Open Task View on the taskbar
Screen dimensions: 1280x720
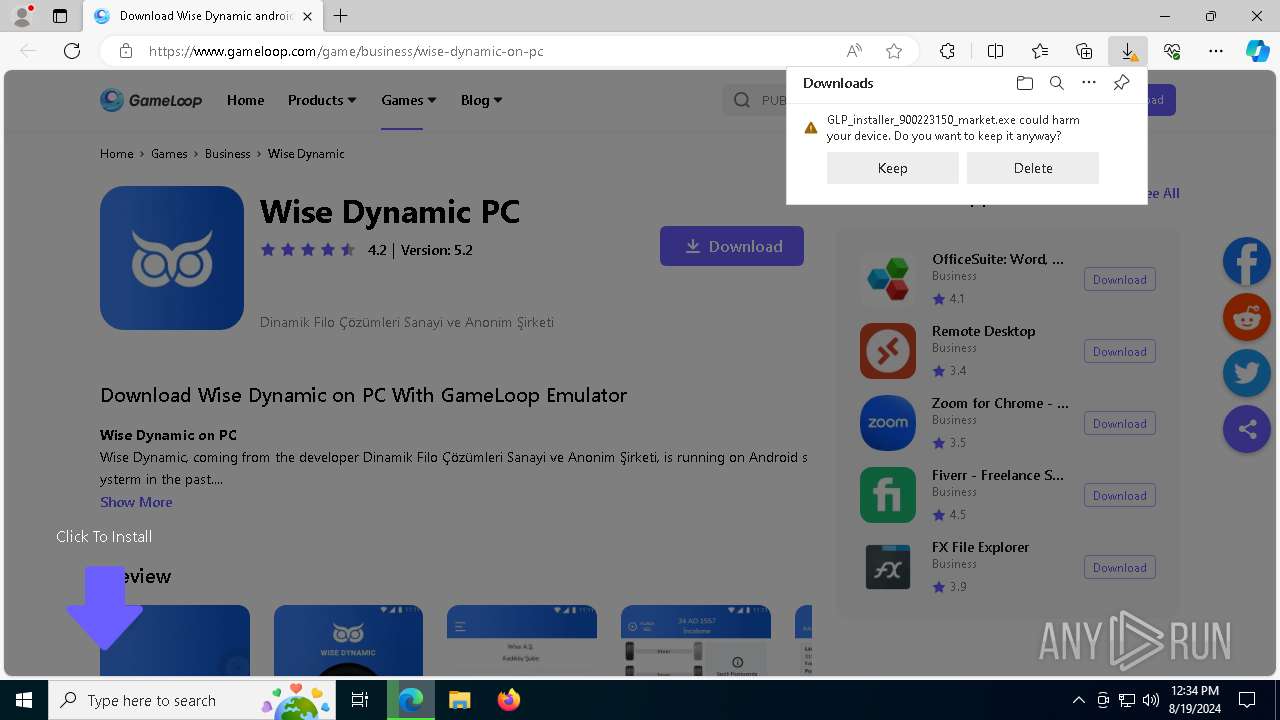pos(360,700)
